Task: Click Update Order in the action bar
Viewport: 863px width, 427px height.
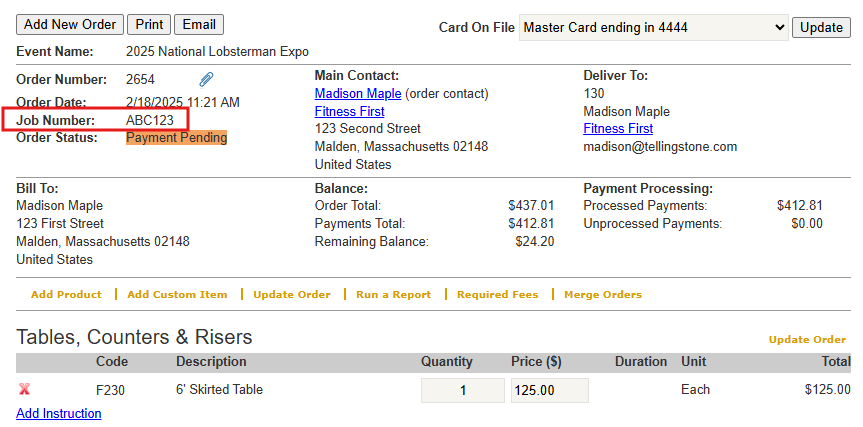Action: click(x=291, y=295)
